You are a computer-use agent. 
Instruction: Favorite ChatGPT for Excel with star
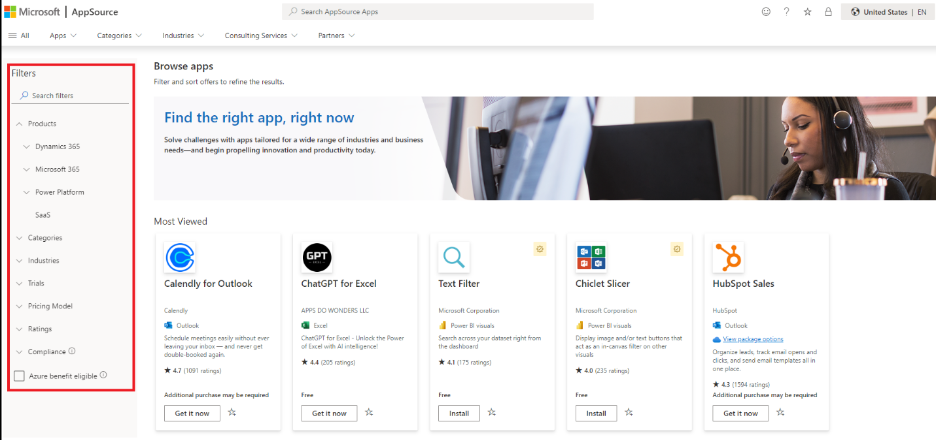coord(370,413)
